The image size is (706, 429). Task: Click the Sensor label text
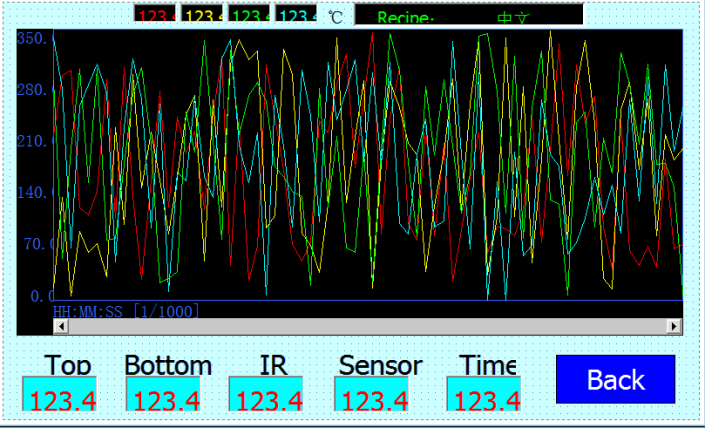[380, 365]
